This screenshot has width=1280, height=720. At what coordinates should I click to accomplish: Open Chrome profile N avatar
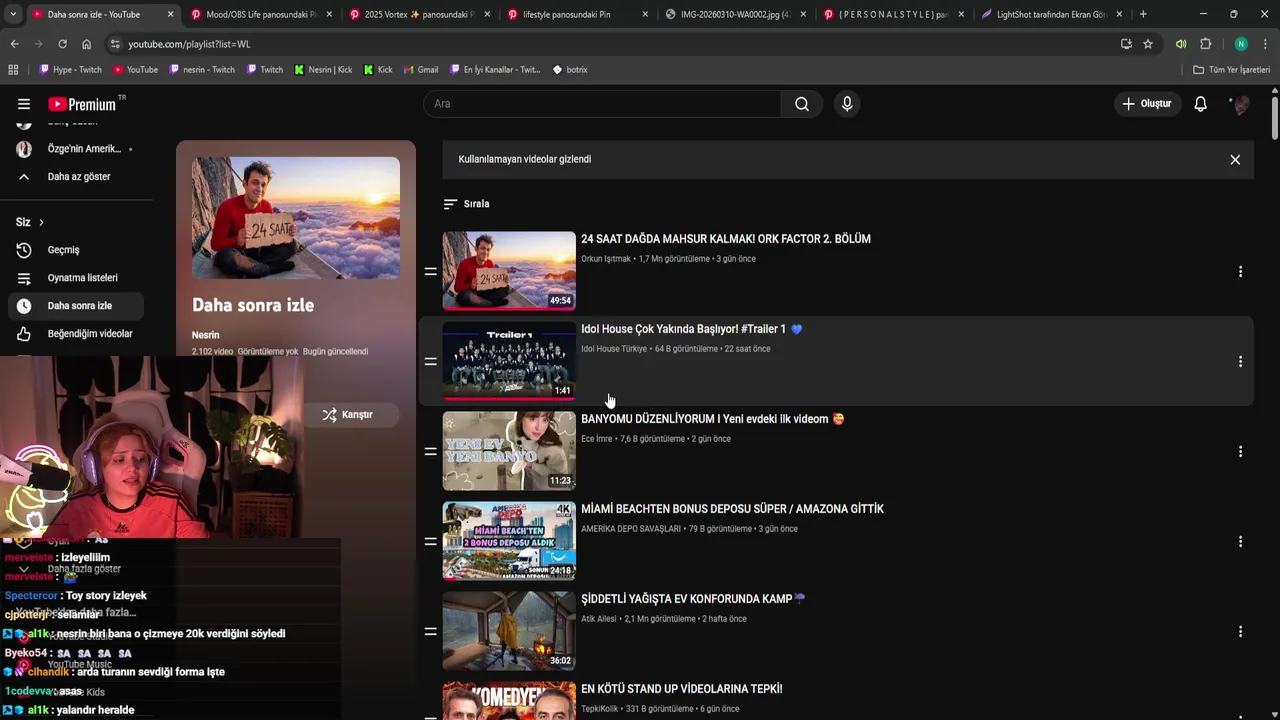[1241, 44]
